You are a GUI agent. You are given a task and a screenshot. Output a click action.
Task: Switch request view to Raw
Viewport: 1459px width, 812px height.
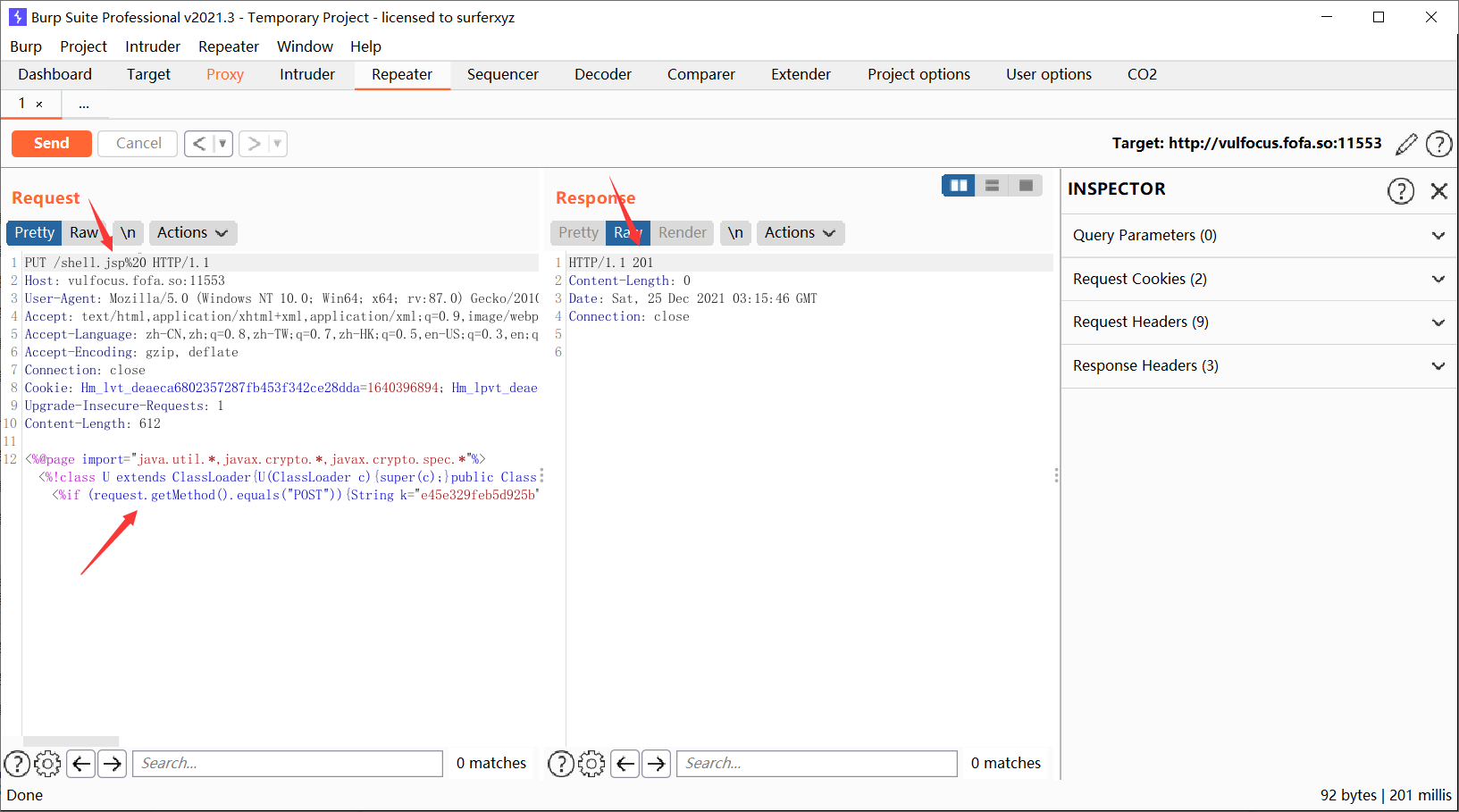(x=84, y=232)
